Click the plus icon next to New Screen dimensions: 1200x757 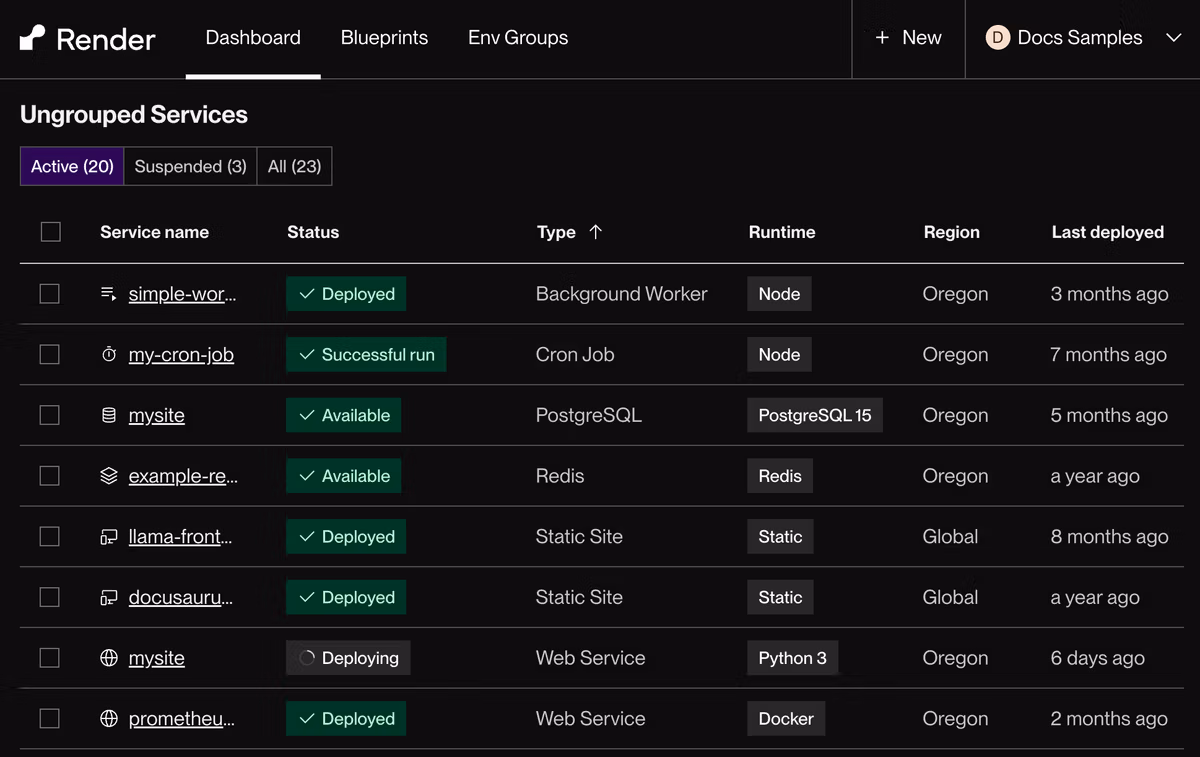coord(882,38)
